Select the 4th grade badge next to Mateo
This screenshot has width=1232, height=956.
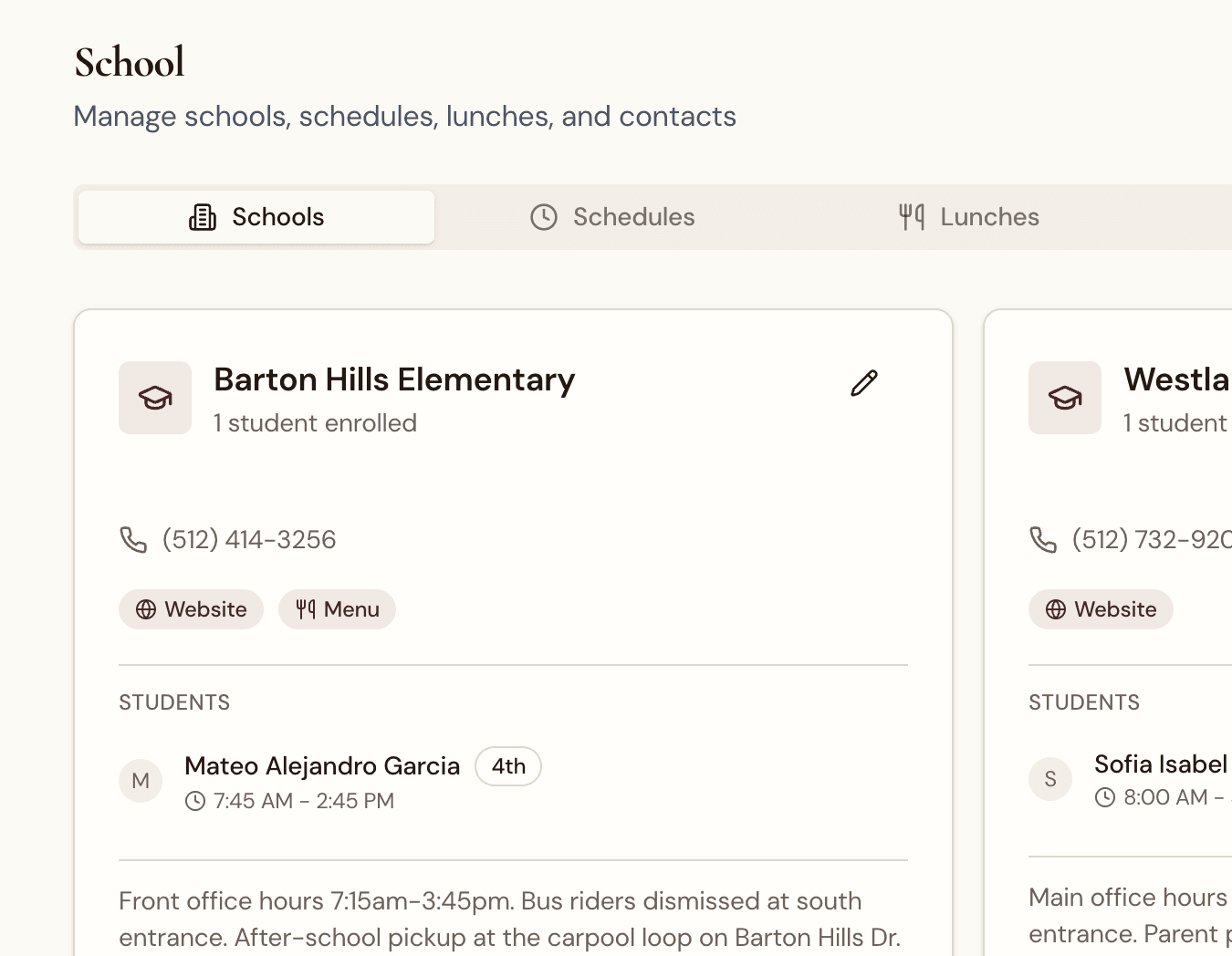507,766
